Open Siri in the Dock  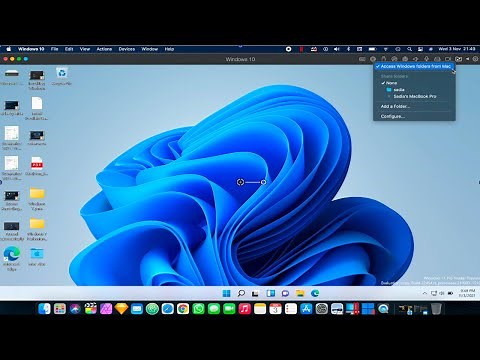(x=75, y=309)
